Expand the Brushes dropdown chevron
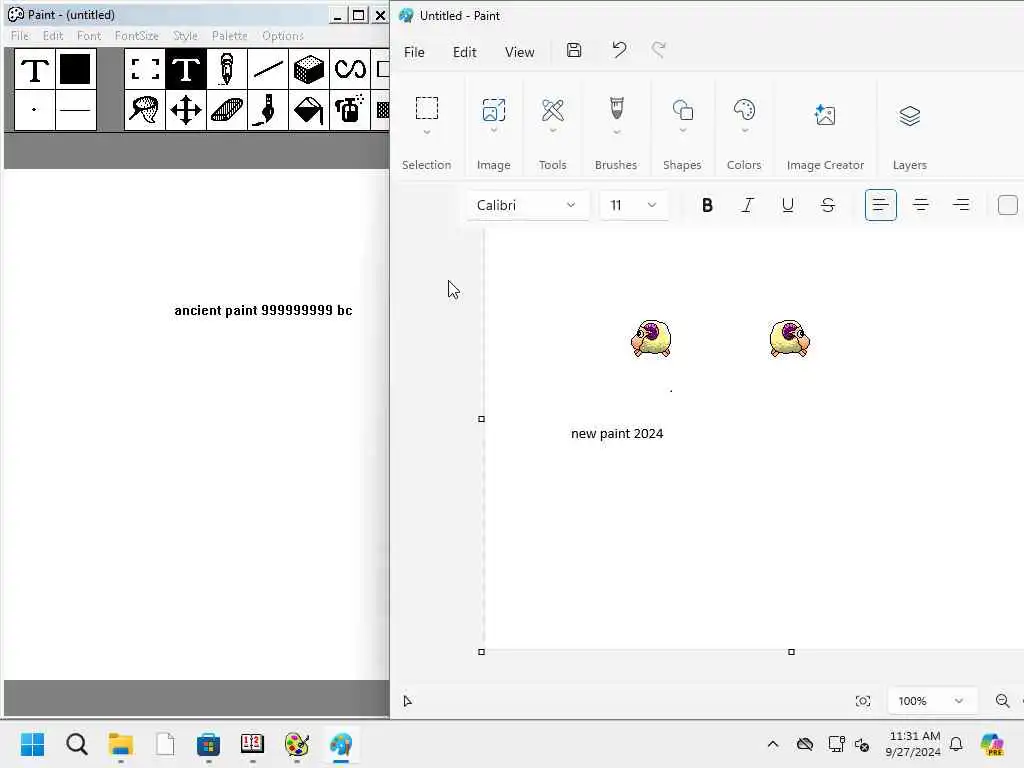Viewport: 1024px width, 768px height. coord(616,133)
